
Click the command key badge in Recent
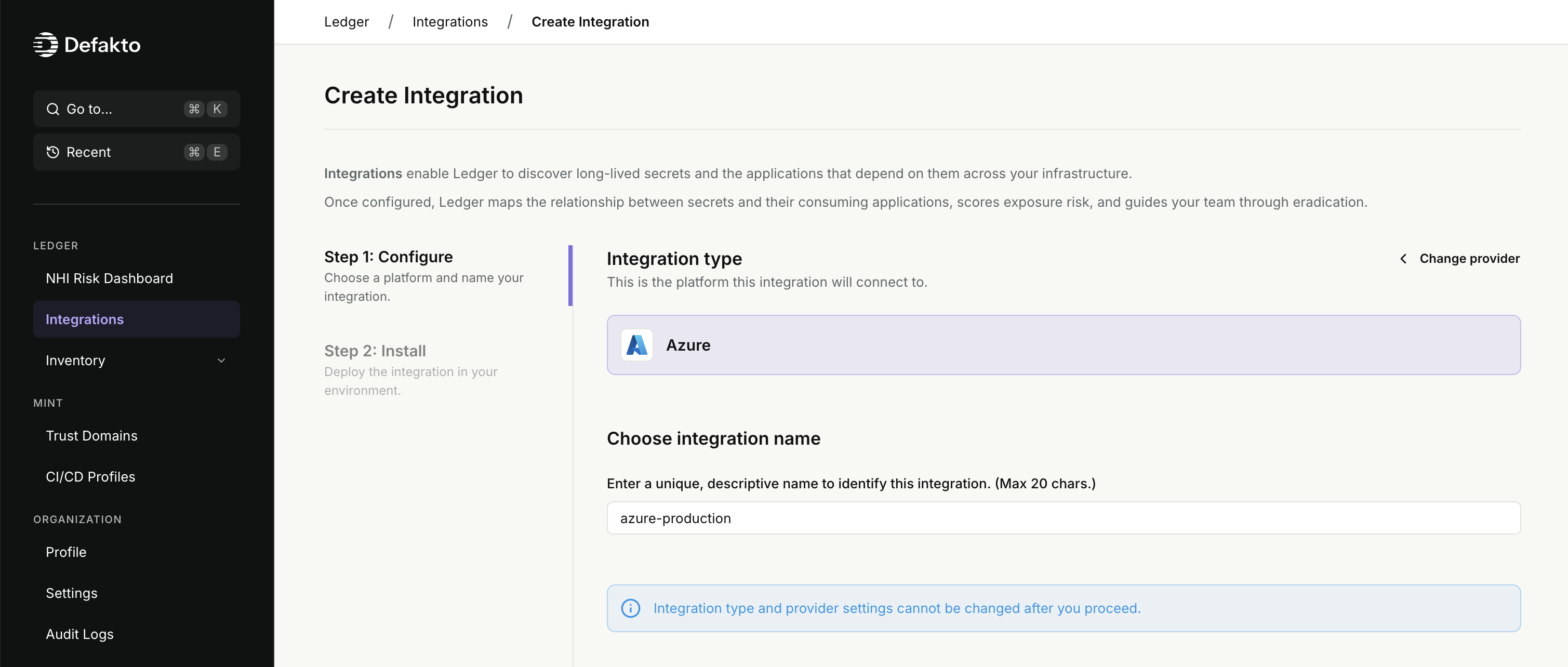194,152
